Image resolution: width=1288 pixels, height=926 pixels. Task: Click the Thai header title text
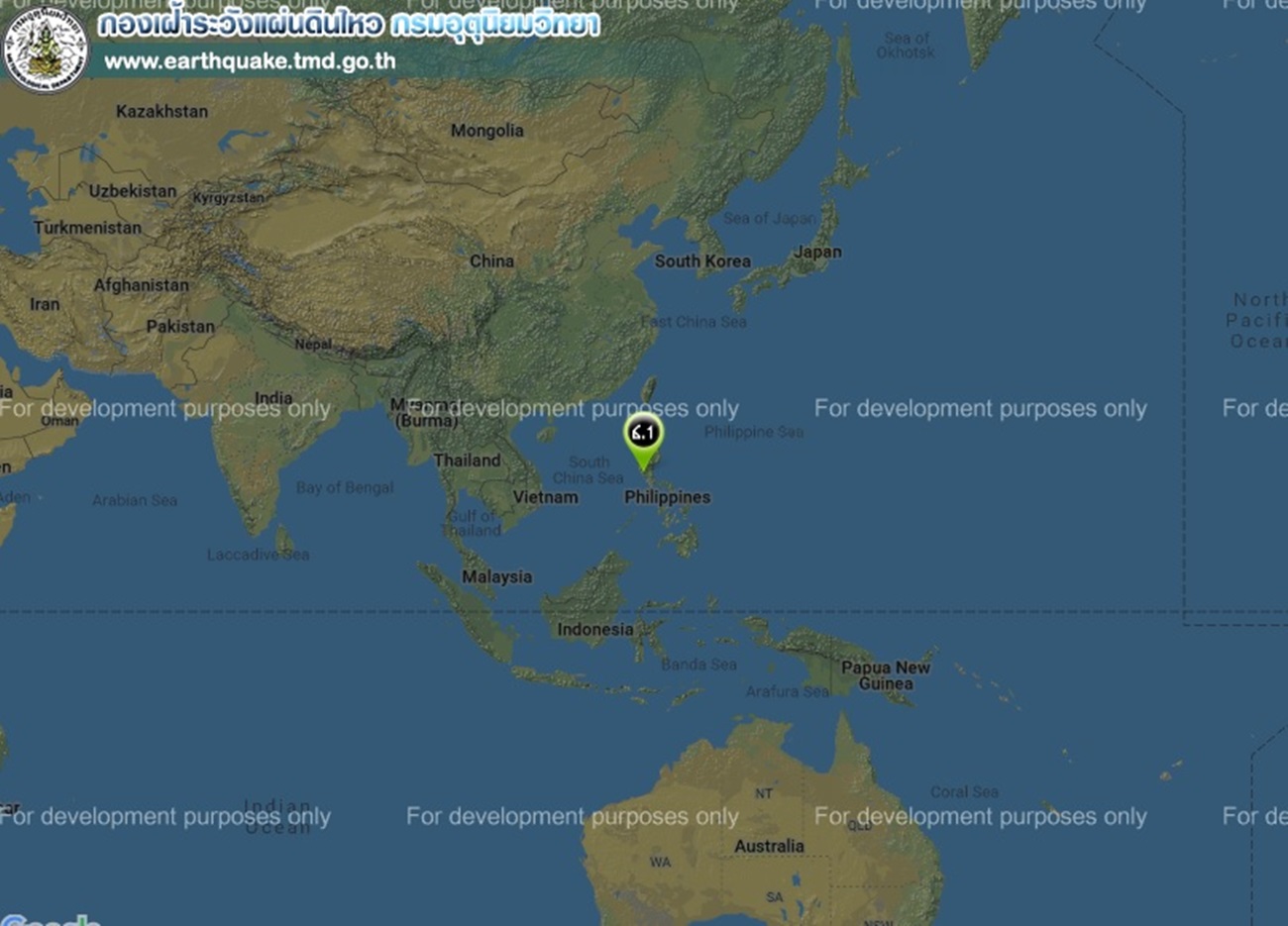(x=349, y=24)
